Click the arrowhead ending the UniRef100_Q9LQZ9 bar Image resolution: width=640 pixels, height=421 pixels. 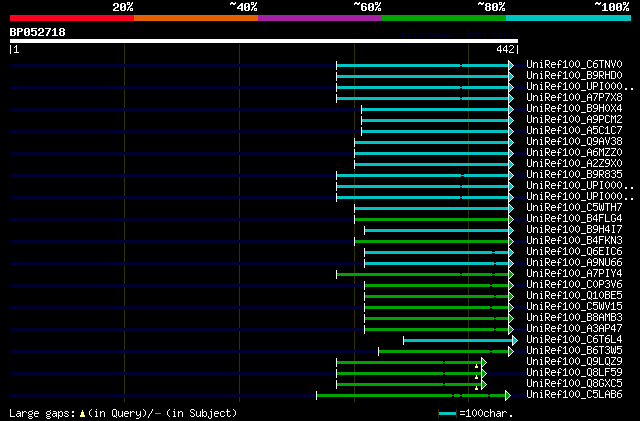coord(484,362)
